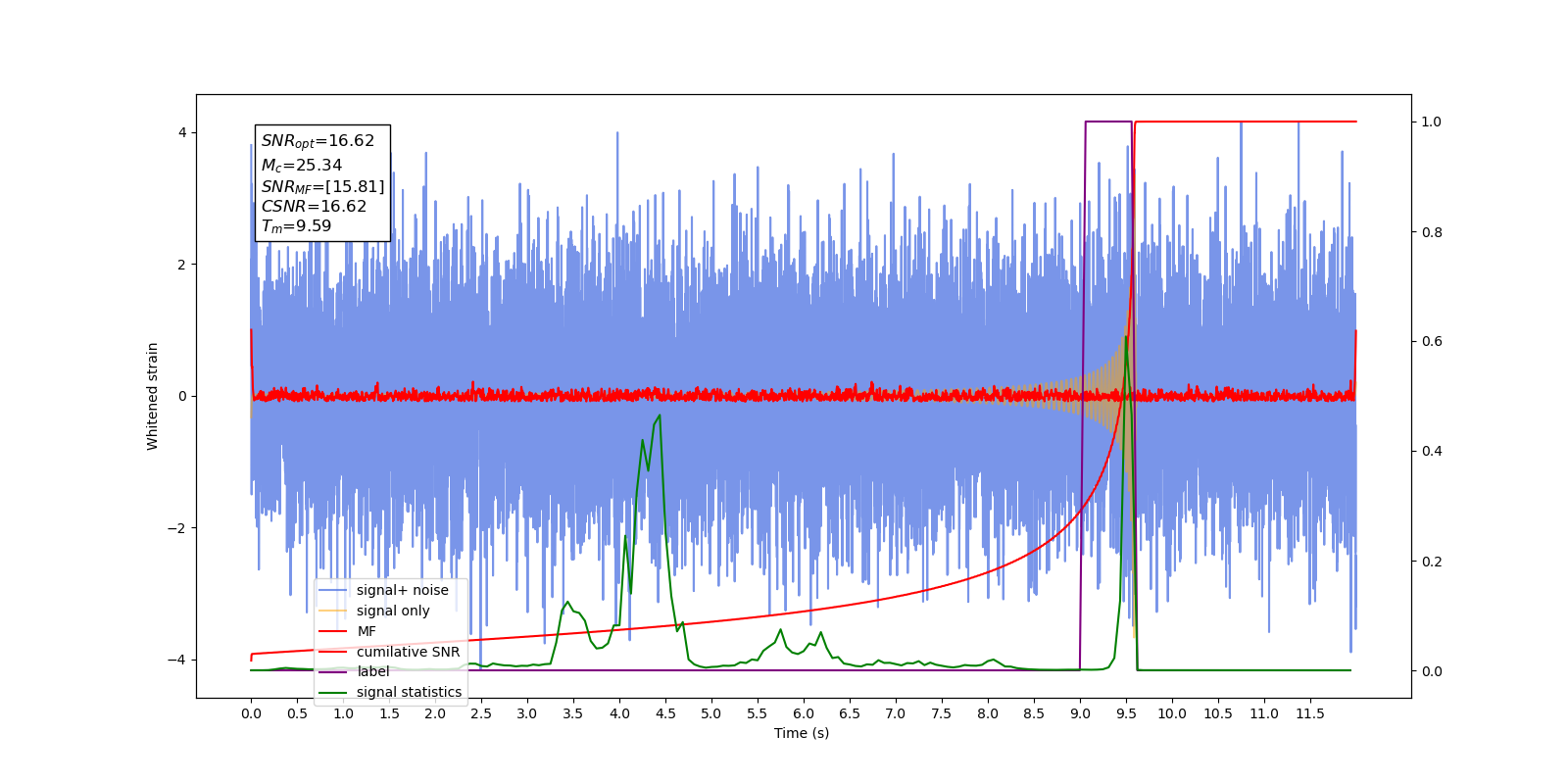Click the 0.2 tick on the right axis
The width and height of the screenshot is (1568, 784).
point(1432,562)
